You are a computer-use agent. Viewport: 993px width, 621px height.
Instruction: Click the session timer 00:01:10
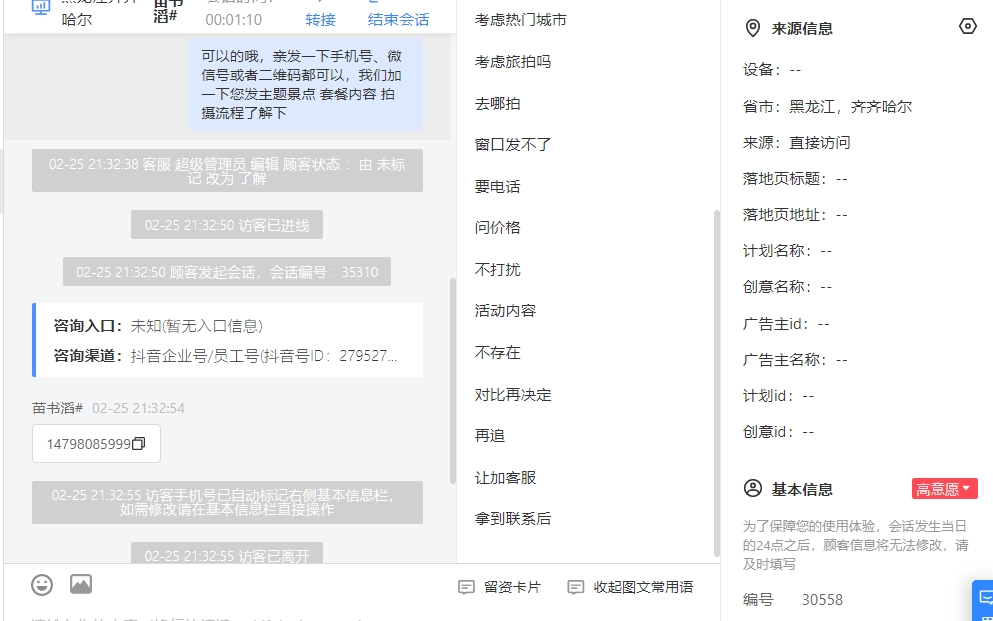234,20
